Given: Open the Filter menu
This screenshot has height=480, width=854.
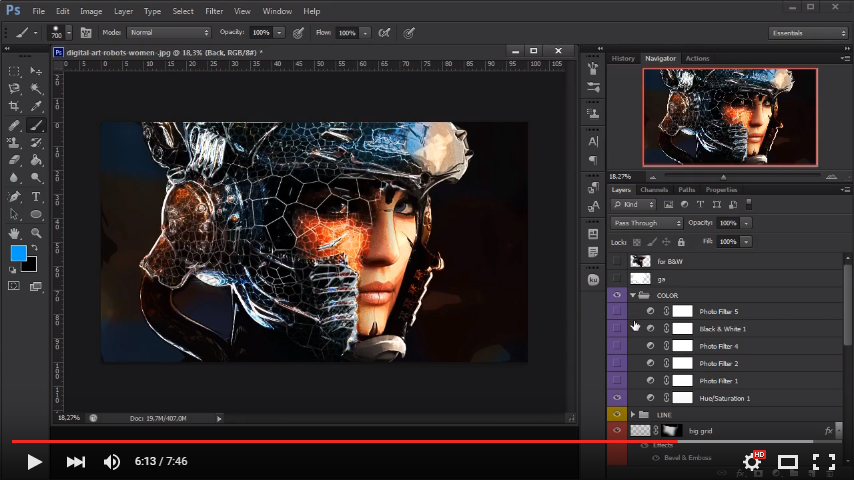Looking at the screenshot, I should 214,11.
